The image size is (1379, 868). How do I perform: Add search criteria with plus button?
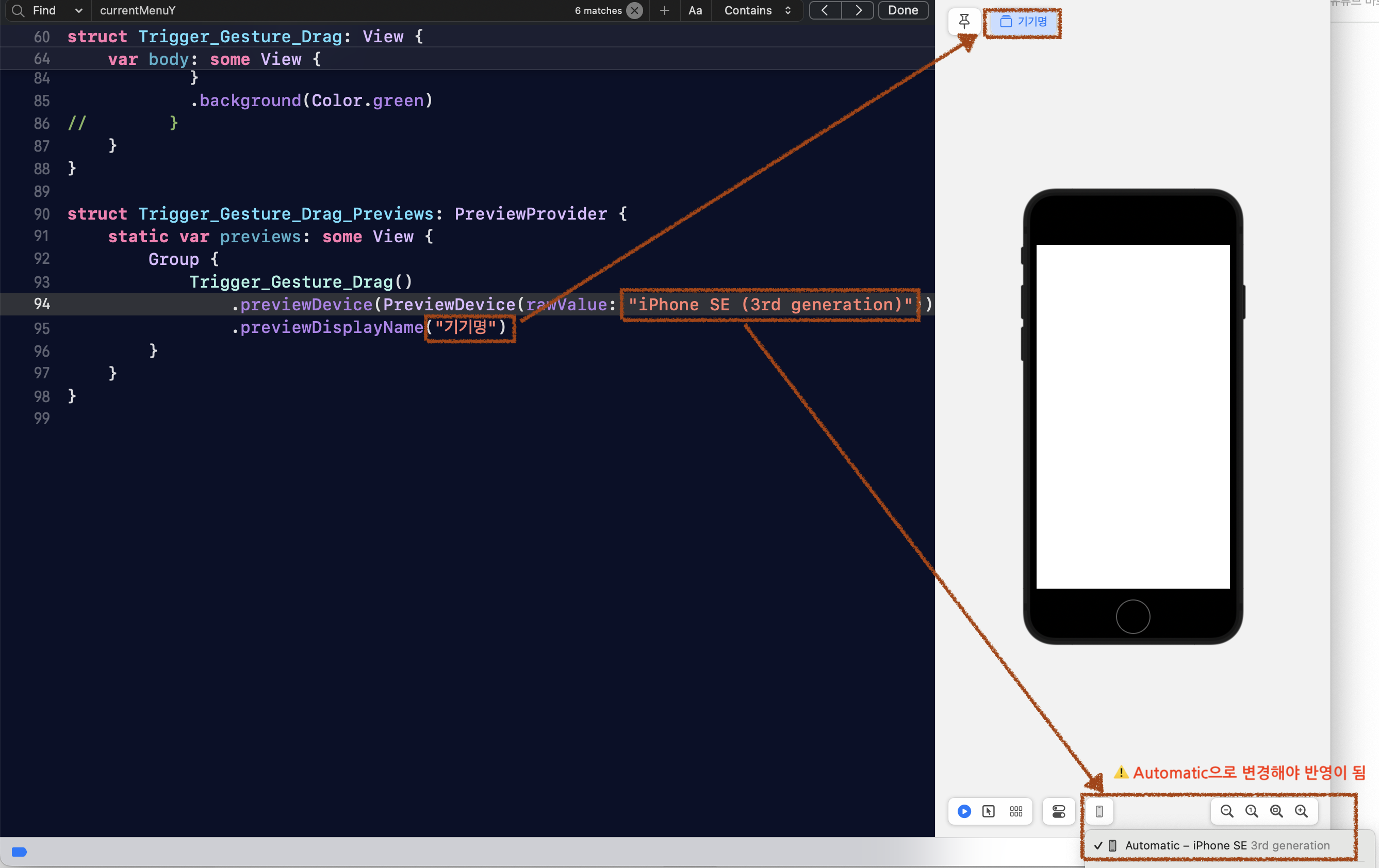(664, 10)
